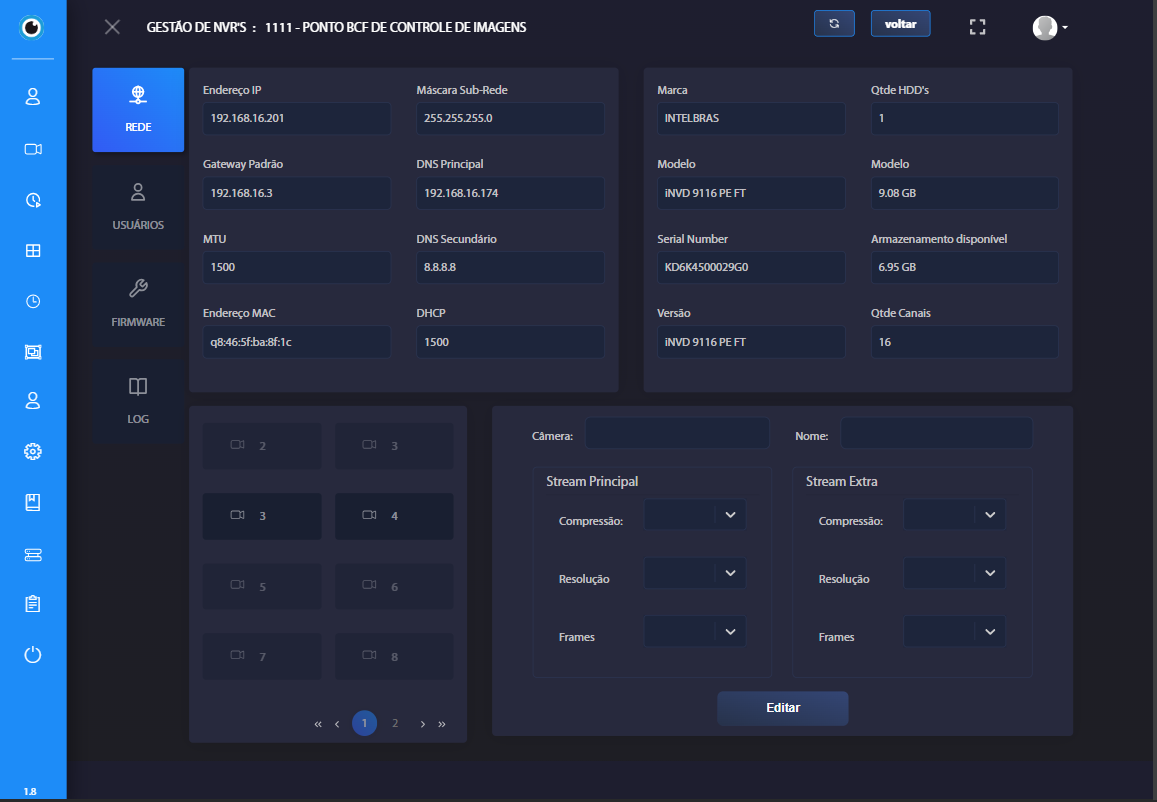
Task: Close the NVR management panel with X
Action: tap(112, 27)
